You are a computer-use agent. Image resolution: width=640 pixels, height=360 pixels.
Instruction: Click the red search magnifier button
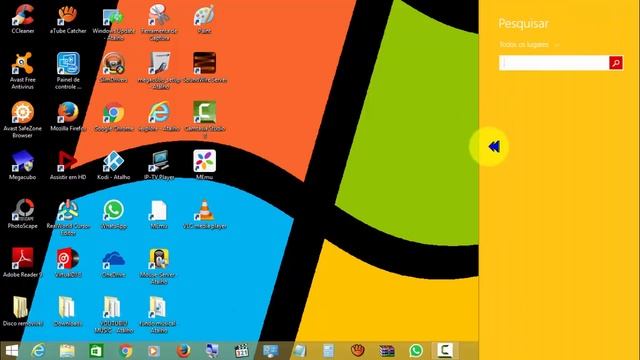tap(616, 63)
